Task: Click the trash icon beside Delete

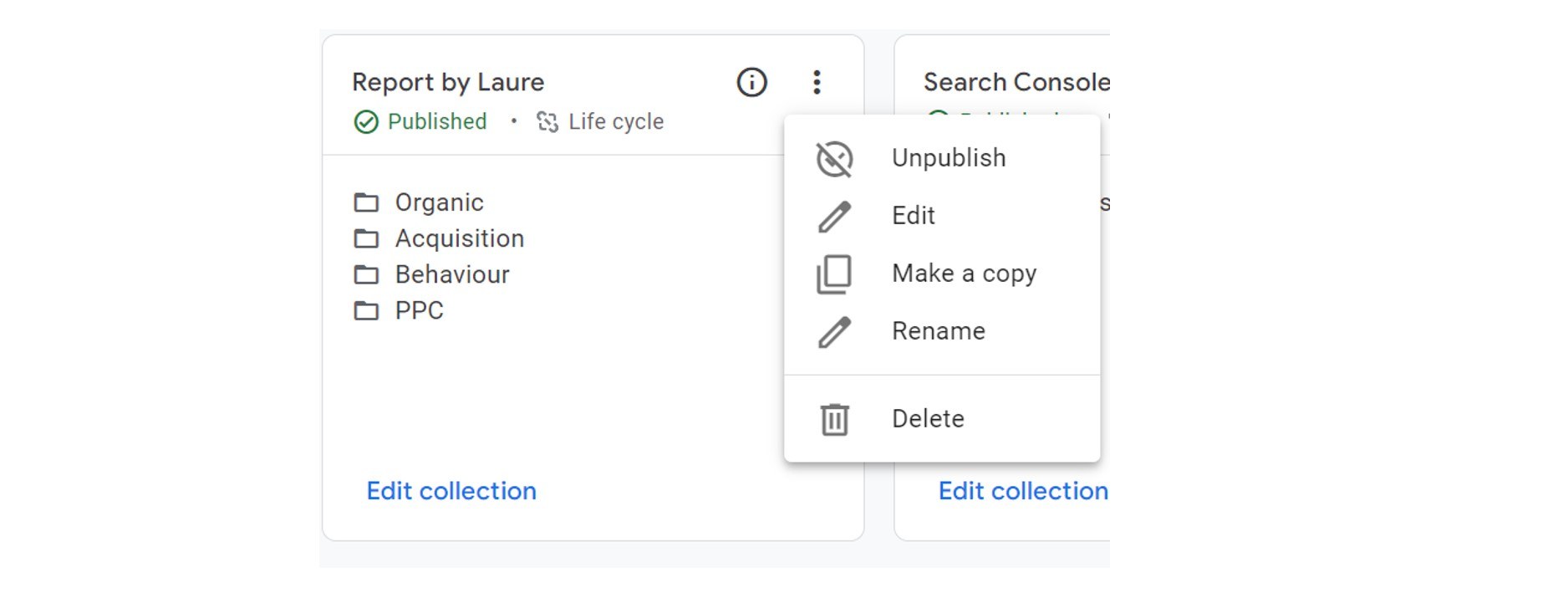Action: 834,419
